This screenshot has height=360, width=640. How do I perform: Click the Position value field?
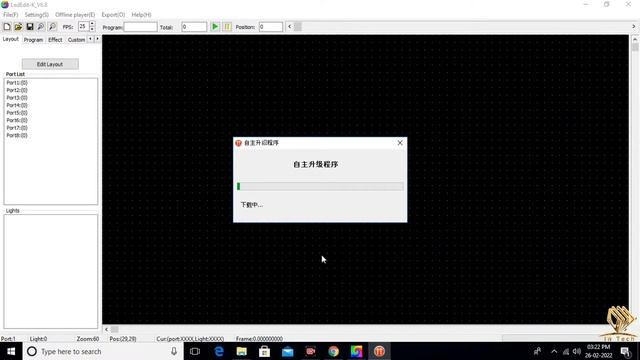click(x=271, y=27)
